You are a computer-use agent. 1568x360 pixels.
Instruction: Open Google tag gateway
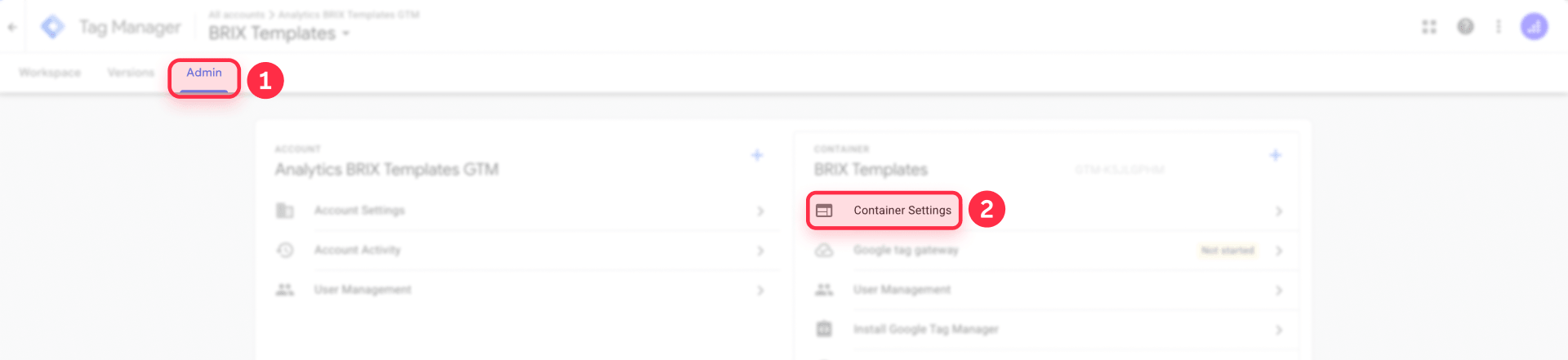tap(906, 250)
